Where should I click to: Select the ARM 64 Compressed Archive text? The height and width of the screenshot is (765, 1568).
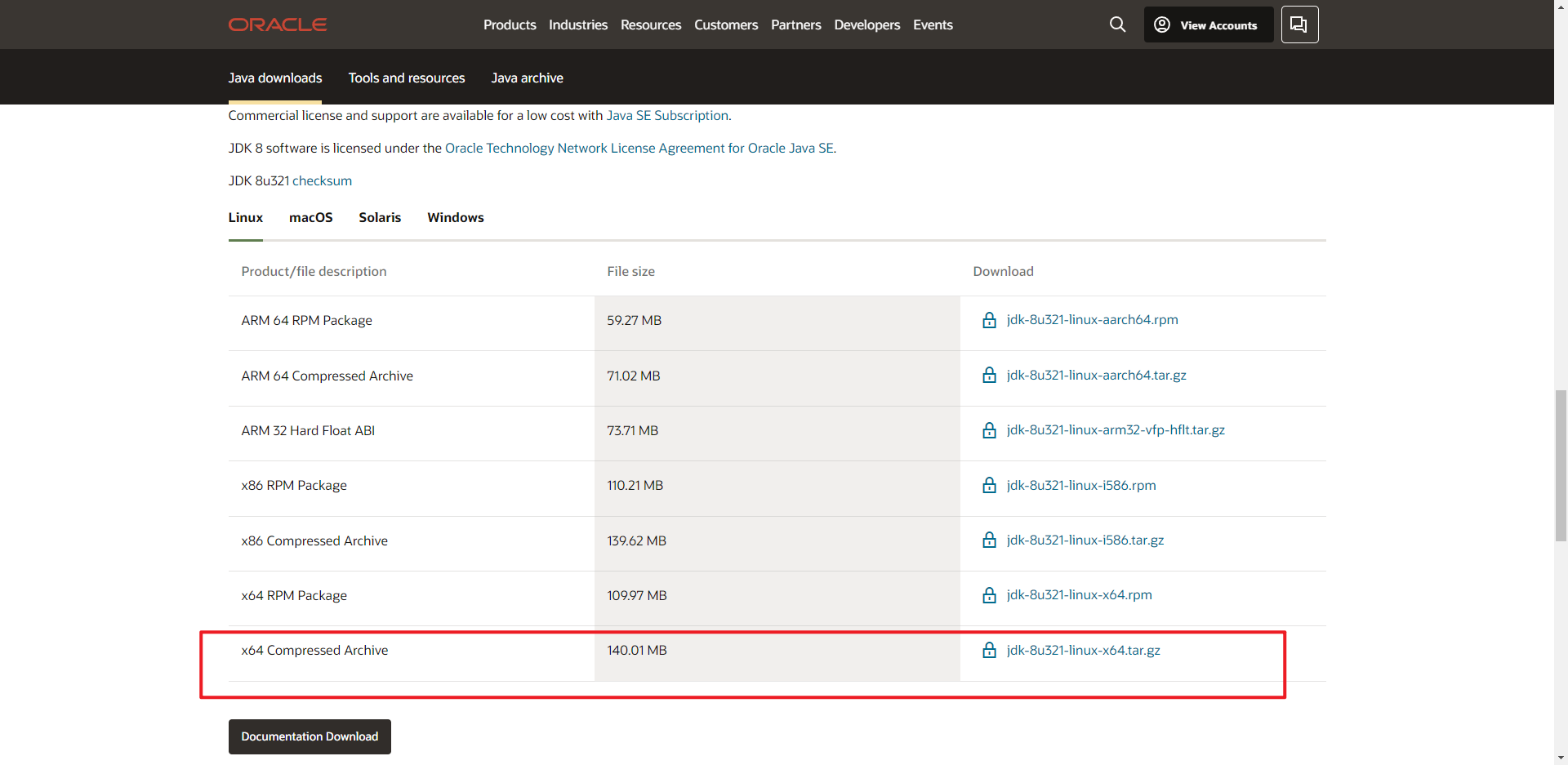click(327, 376)
